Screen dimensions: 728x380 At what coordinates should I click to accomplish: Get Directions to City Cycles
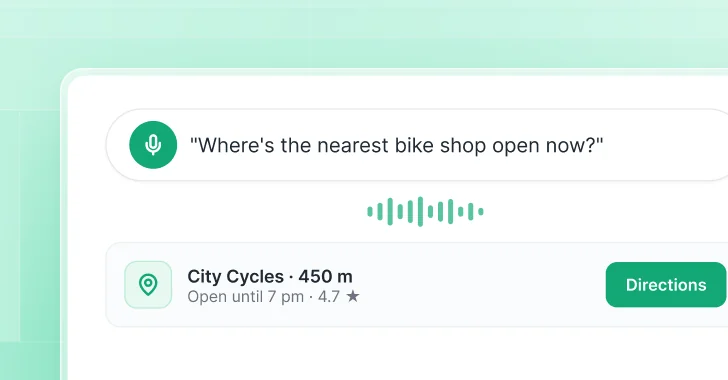666,285
